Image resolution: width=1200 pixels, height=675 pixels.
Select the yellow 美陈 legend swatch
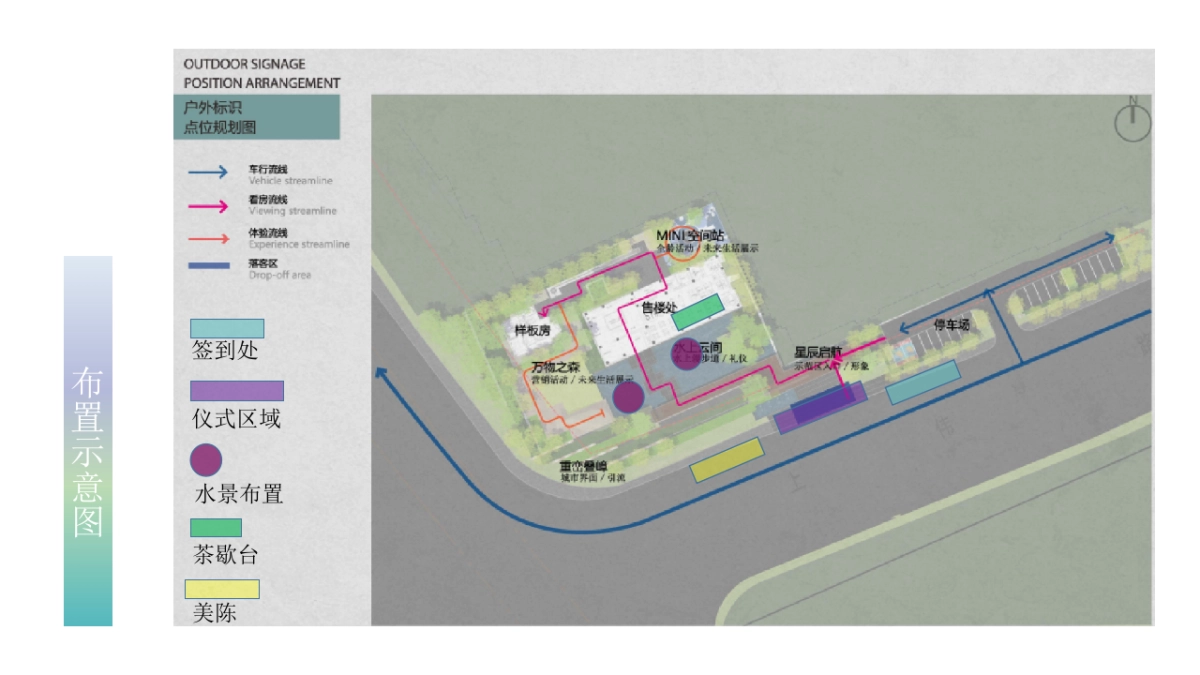point(222,589)
